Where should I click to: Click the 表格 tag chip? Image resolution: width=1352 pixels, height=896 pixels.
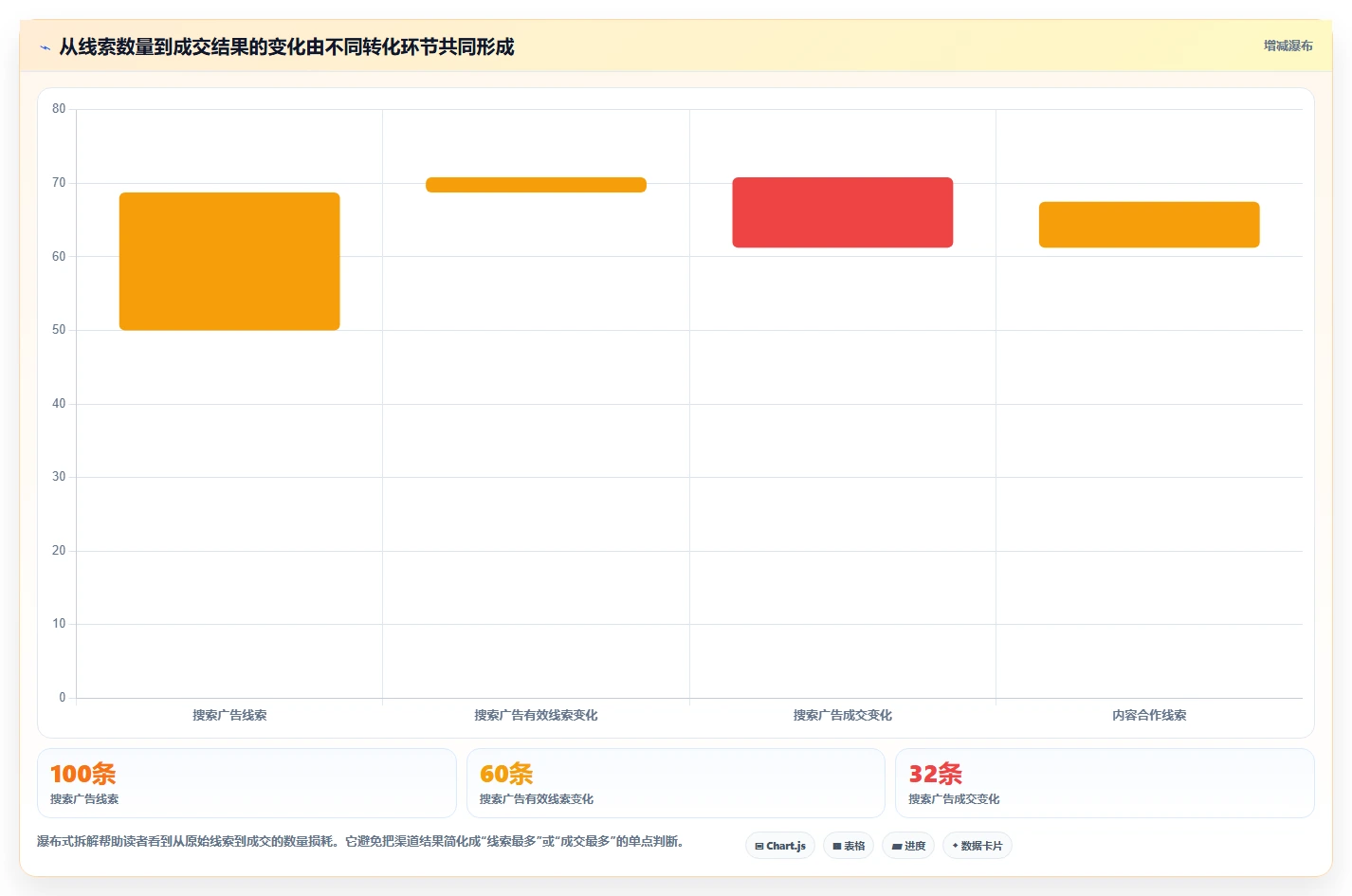point(849,846)
